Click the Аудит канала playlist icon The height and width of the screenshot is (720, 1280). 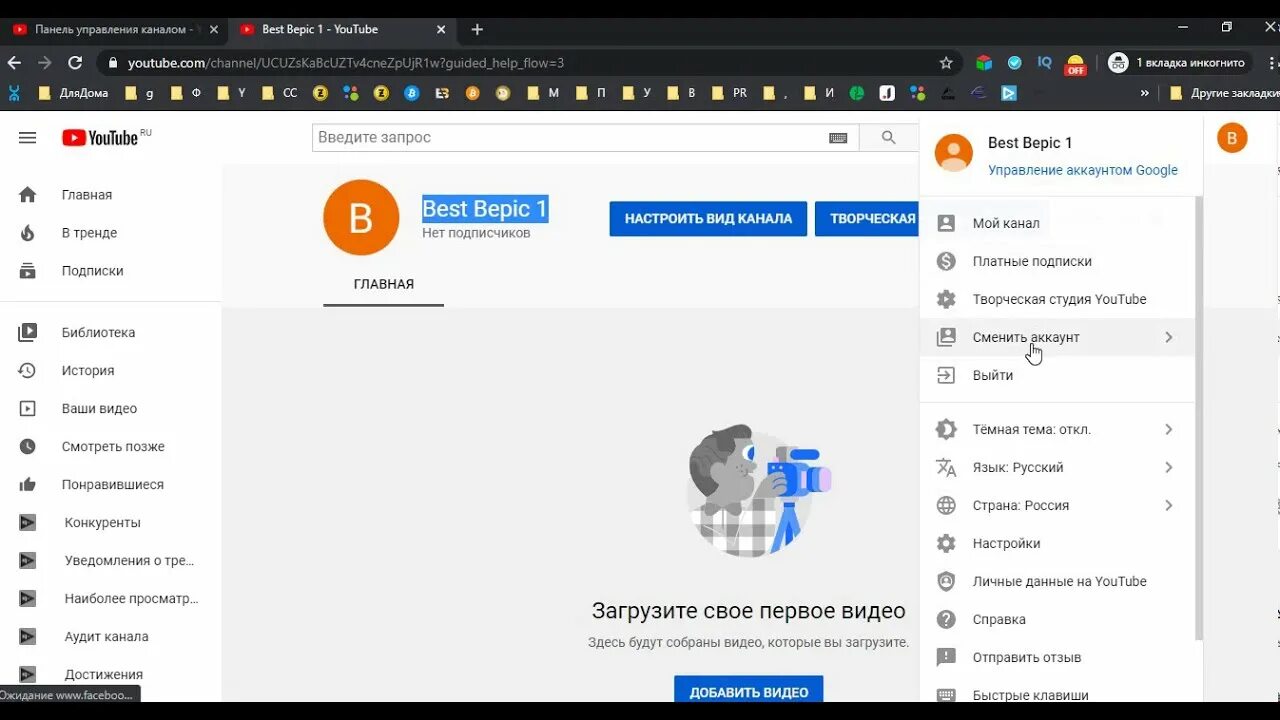click(x=28, y=637)
